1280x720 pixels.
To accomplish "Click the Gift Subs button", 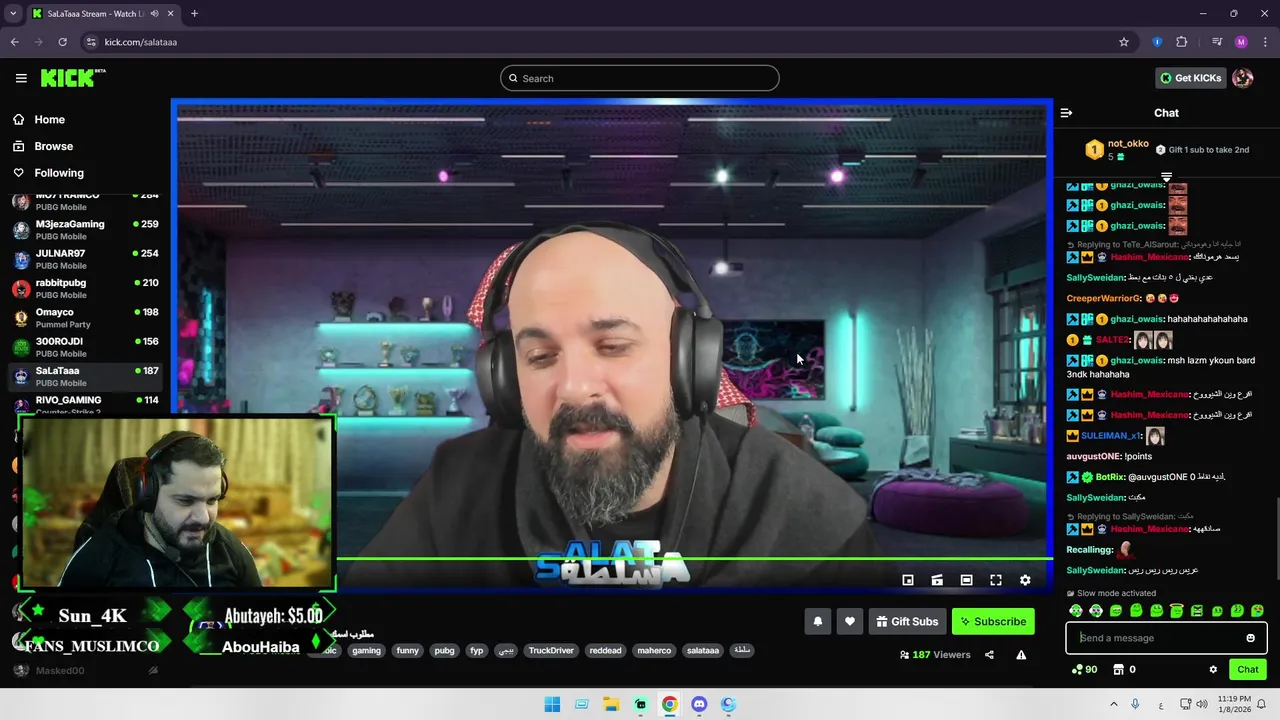I will coord(907,621).
